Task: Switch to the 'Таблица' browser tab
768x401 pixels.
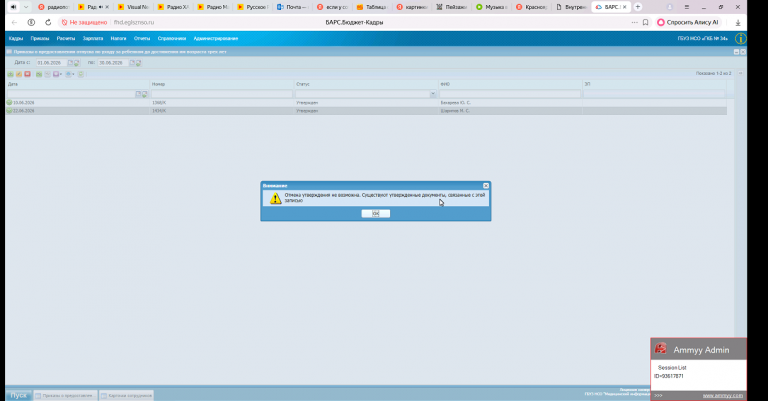Action: (x=372, y=7)
